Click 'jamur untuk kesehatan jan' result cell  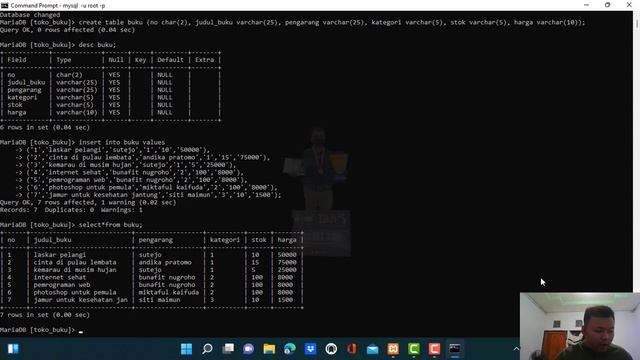pos(81,300)
